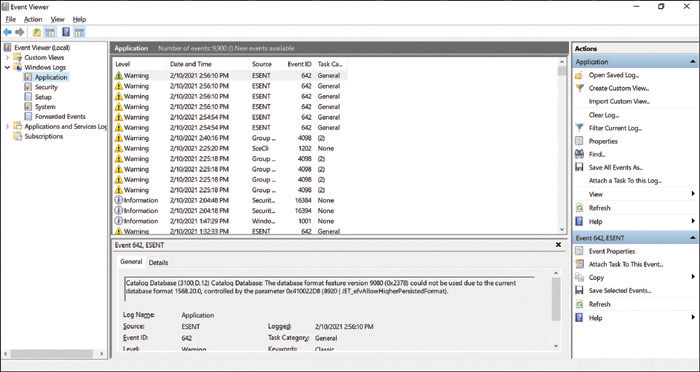Click Save All Events As disk icon
Viewport: 700px width, 372px height.
579,167
